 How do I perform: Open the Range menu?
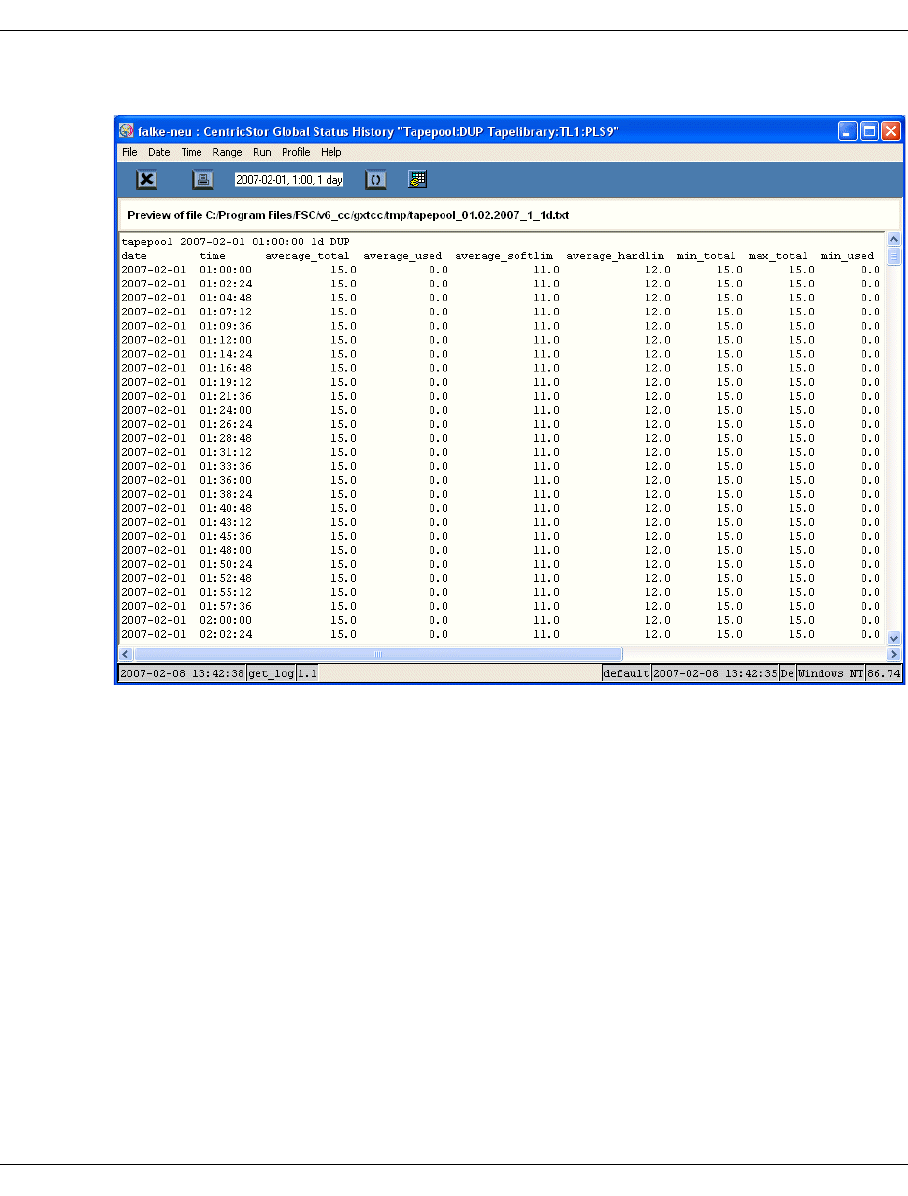227,153
